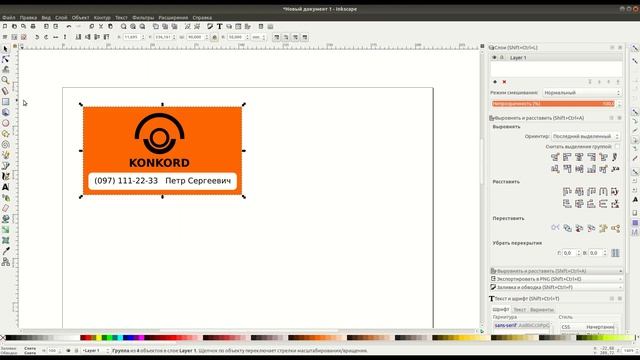Click the Undo arrow in the command bar
640x360 pixels.
[x=69, y=27]
